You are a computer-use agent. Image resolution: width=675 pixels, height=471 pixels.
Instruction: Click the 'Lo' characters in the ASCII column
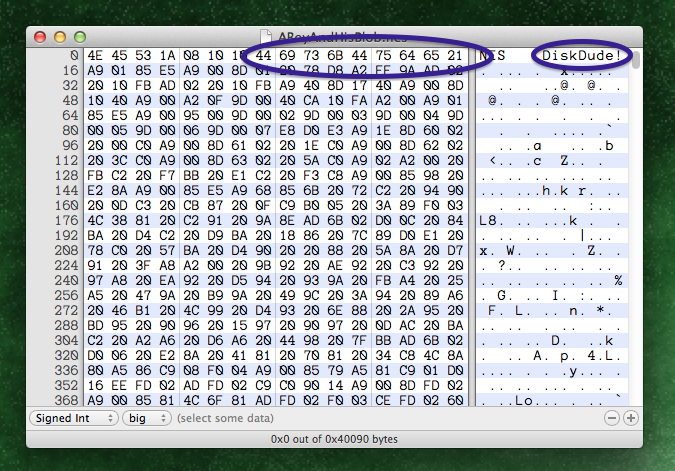tap(524, 401)
